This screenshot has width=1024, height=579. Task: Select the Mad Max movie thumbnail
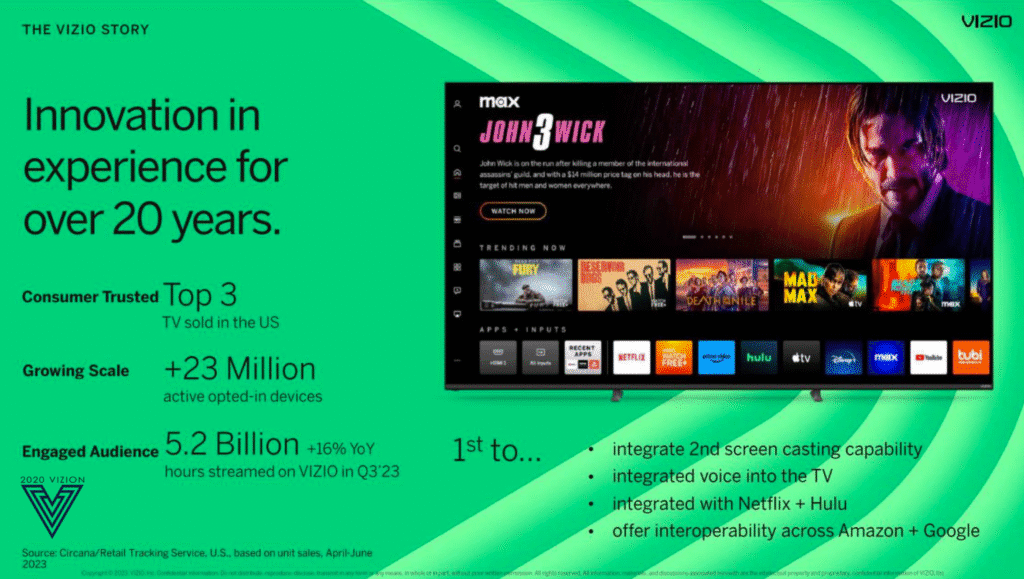[x=818, y=285]
